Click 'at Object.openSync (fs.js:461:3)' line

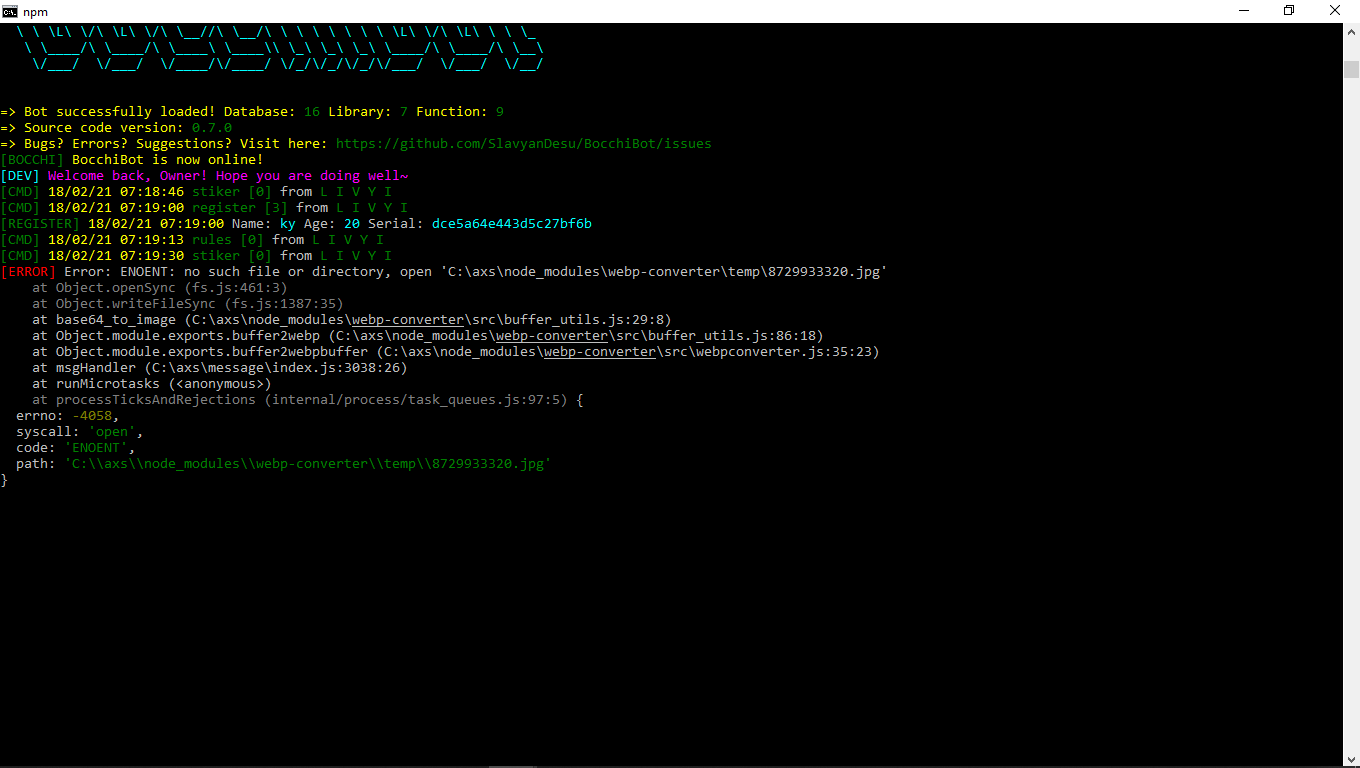(160, 288)
